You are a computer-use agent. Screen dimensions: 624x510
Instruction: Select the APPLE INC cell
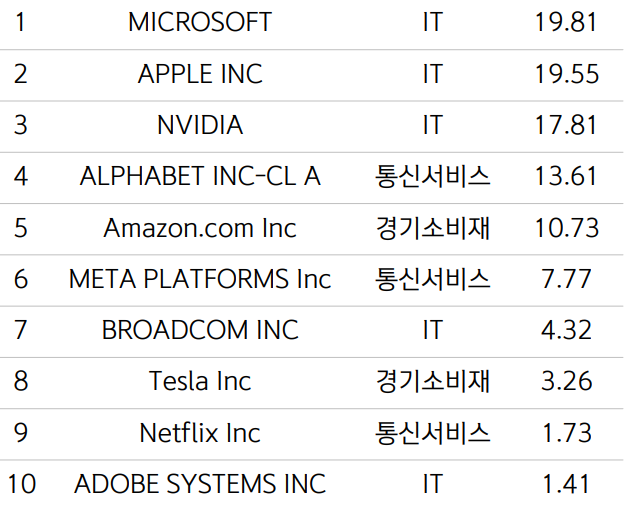pos(200,74)
